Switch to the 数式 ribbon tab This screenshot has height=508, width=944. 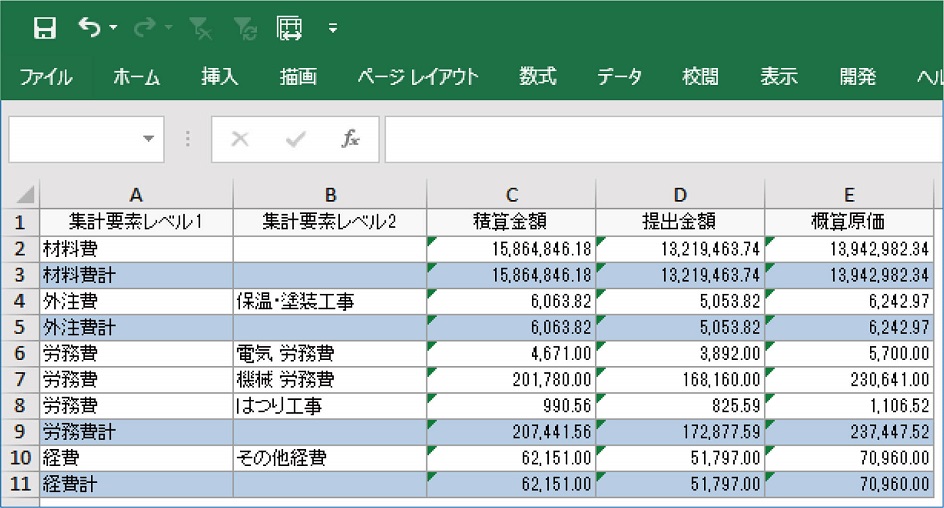coord(538,76)
